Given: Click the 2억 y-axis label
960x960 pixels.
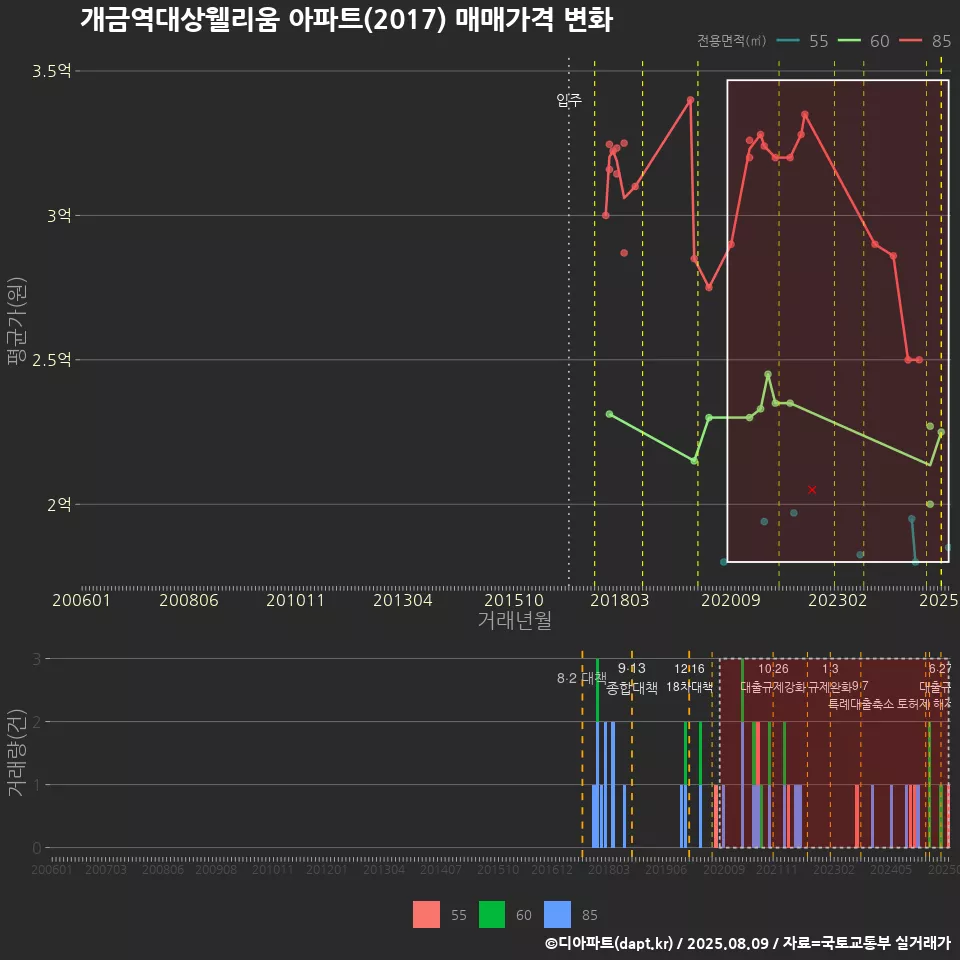Looking at the screenshot, I should click(59, 504).
